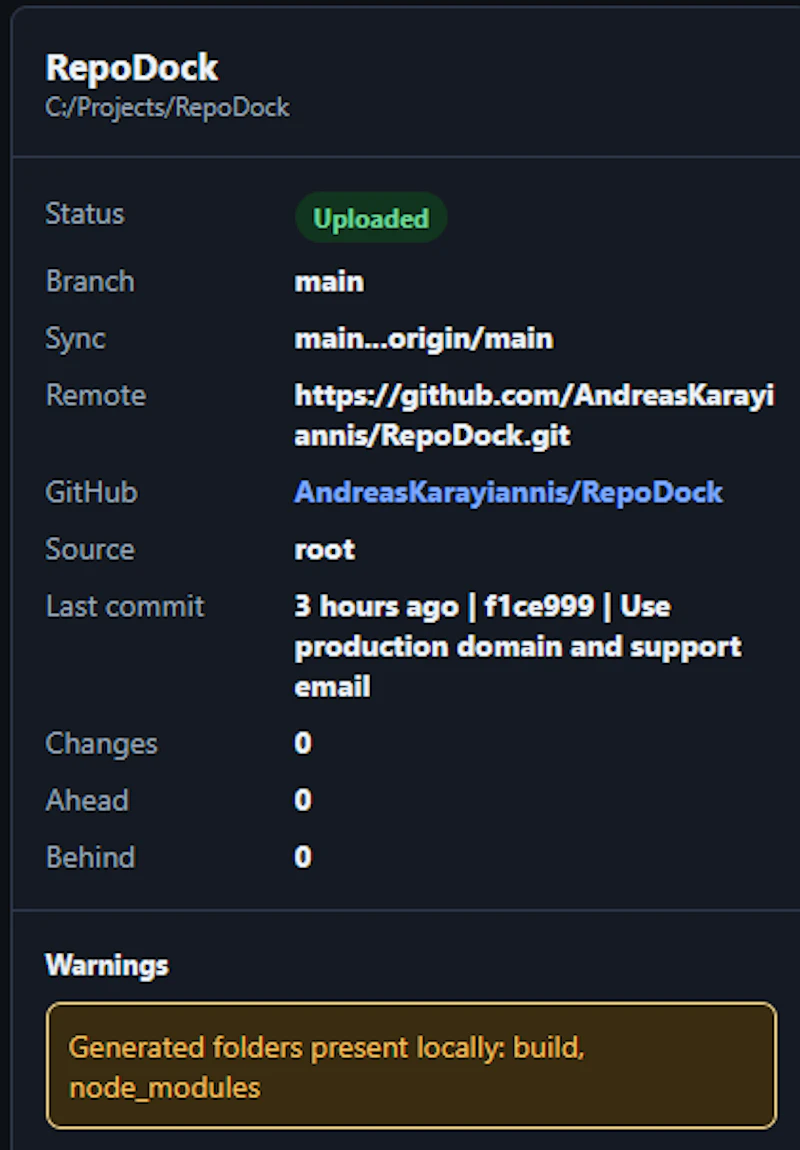This screenshot has width=800, height=1150.
Task: Click the Behind label
Action: point(90,857)
